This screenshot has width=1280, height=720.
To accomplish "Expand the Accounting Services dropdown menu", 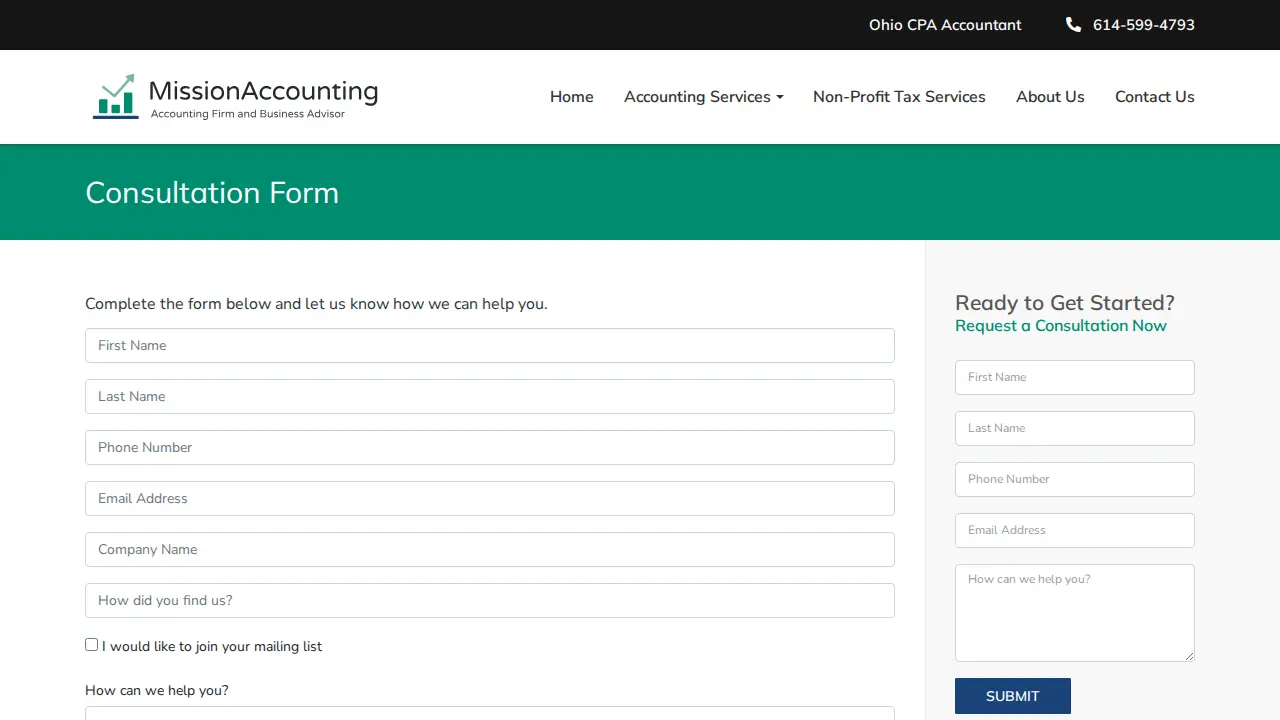I will (x=703, y=97).
